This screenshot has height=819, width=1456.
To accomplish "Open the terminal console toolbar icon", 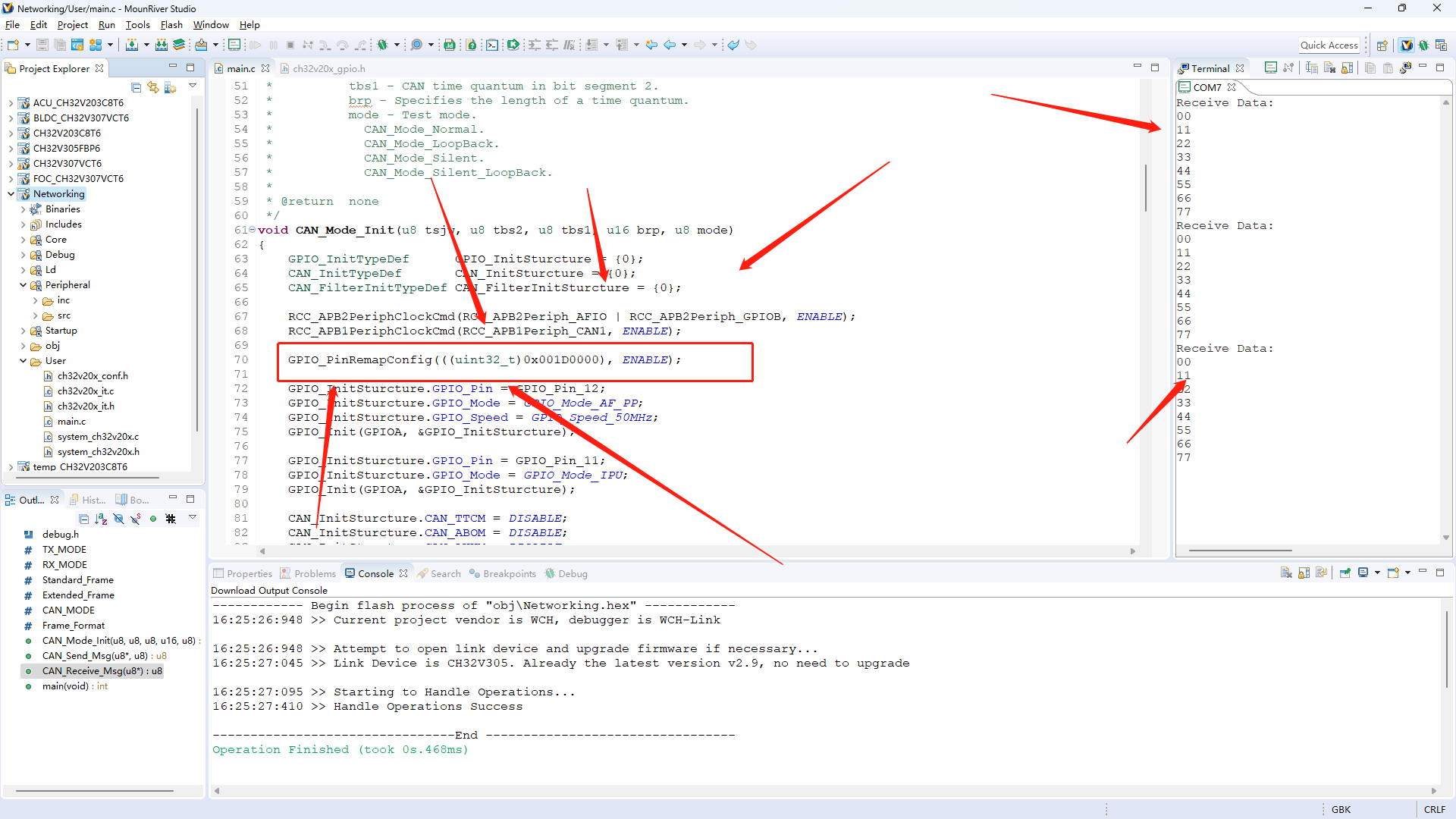I will pyautogui.click(x=492, y=45).
